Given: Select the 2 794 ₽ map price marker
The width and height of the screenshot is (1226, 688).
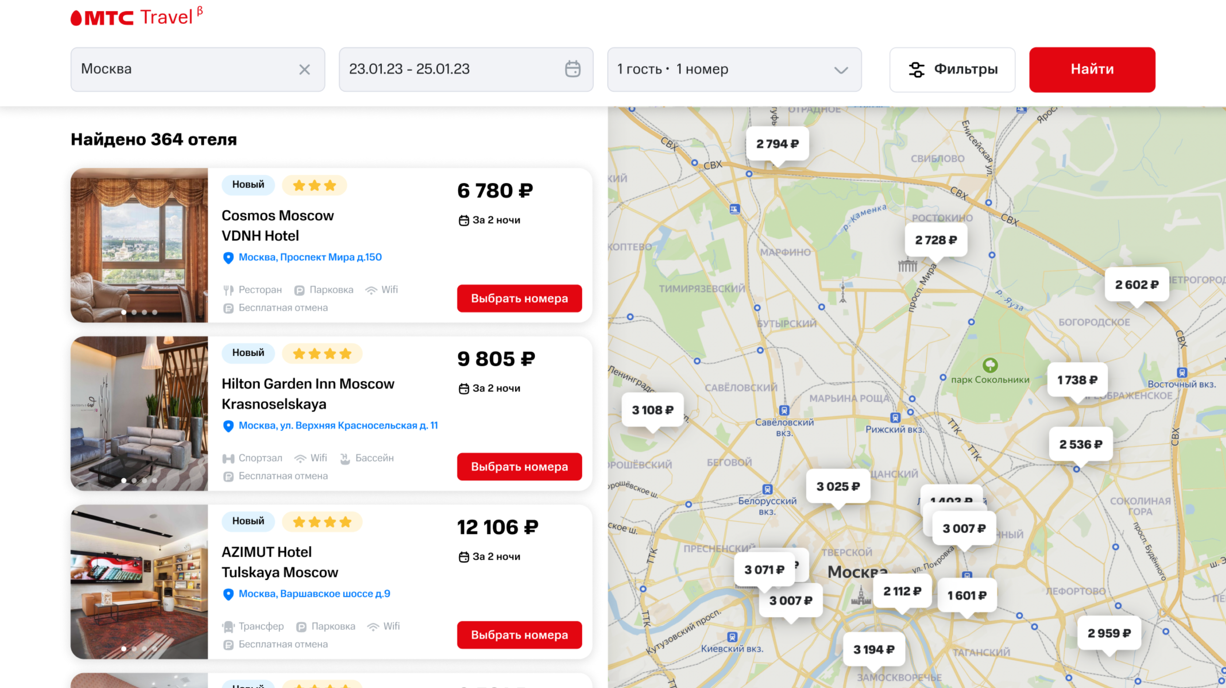Looking at the screenshot, I should tap(777, 144).
